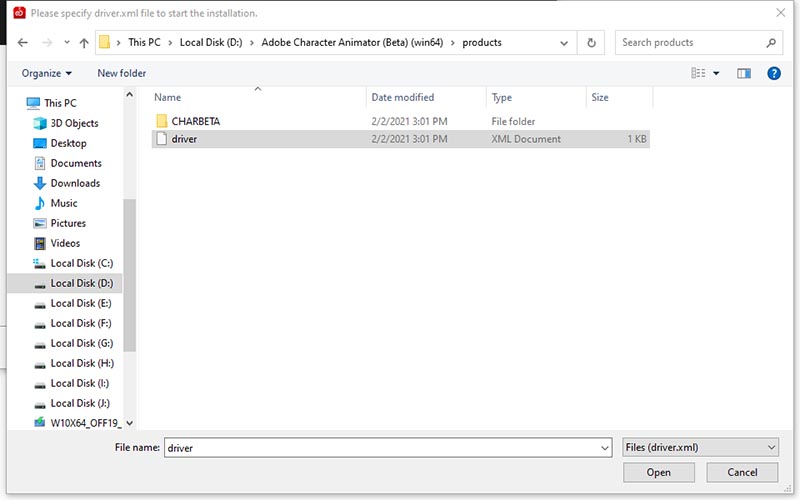
Task: Select the CHARBETA folder
Action: (195, 121)
